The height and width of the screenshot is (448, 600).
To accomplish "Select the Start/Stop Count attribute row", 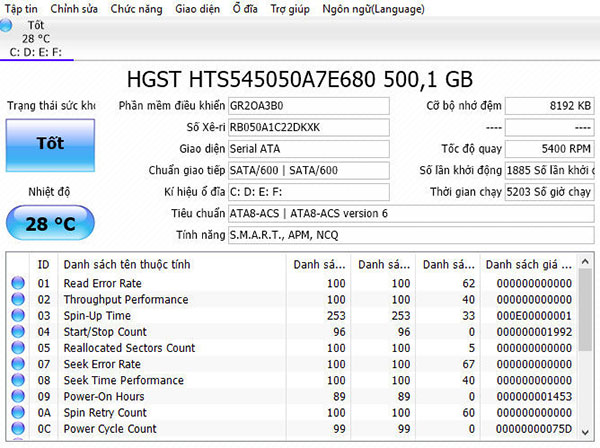I will [x=105, y=332].
